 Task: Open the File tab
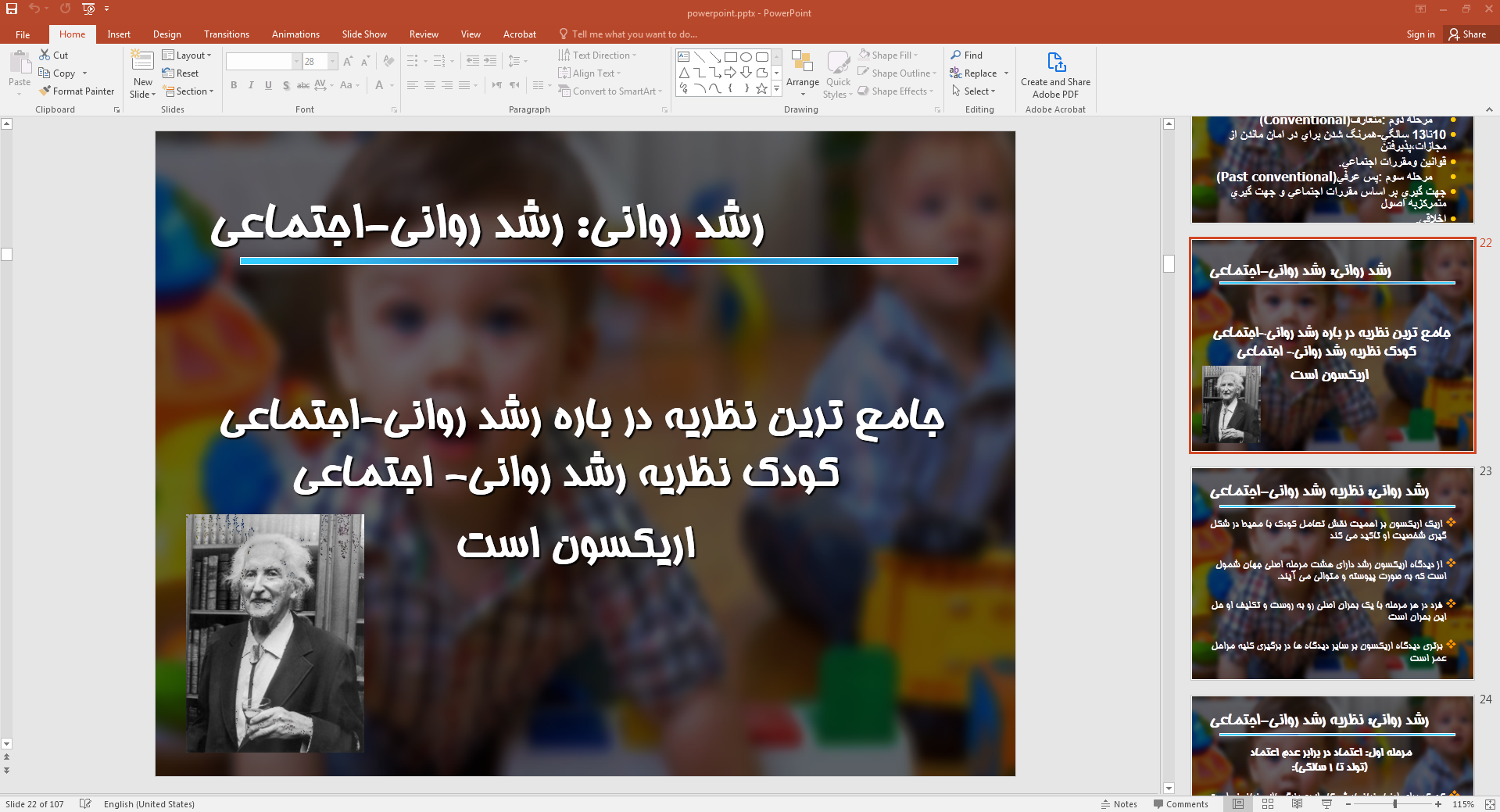coord(23,34)
